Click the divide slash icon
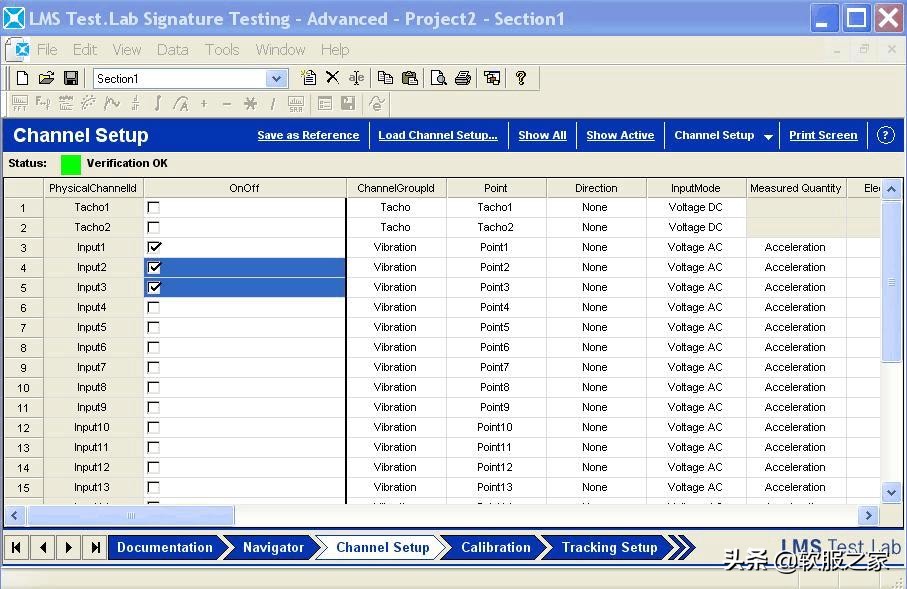 coord(272,104)
